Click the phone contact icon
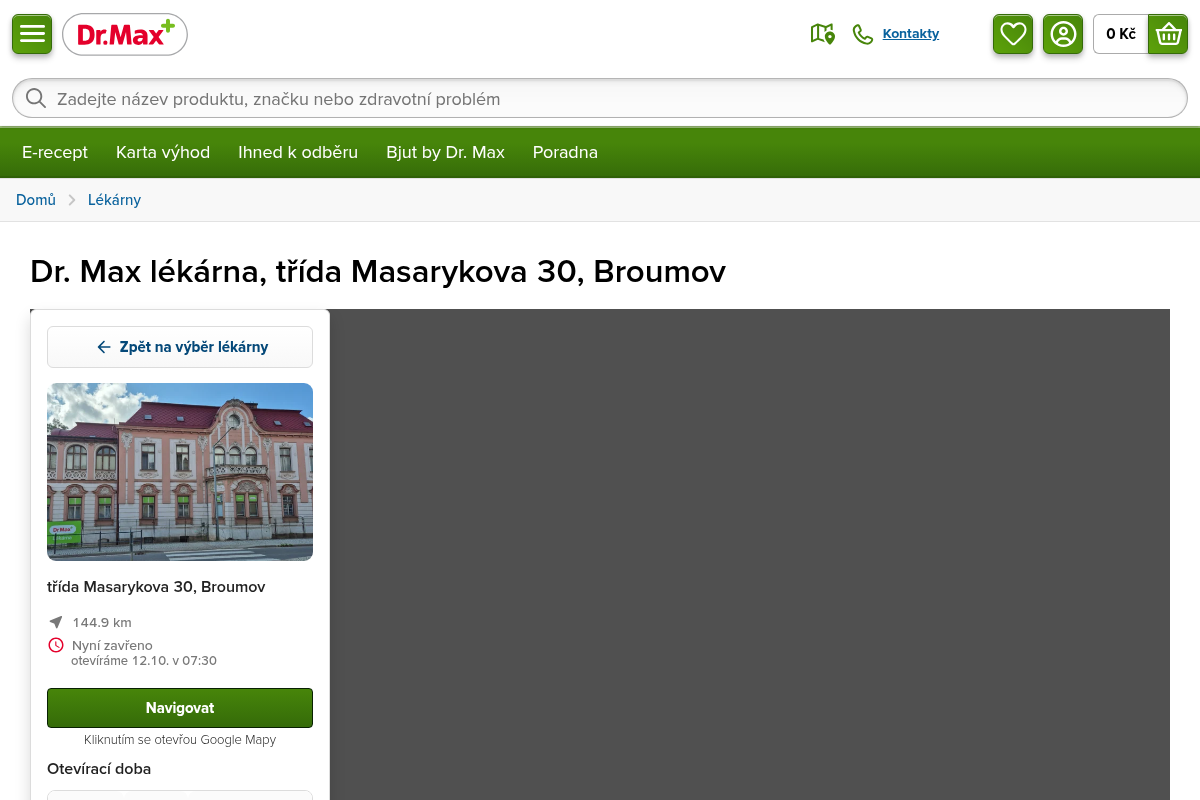Viewport: 1200px width, 800px height. coord(863,34)
